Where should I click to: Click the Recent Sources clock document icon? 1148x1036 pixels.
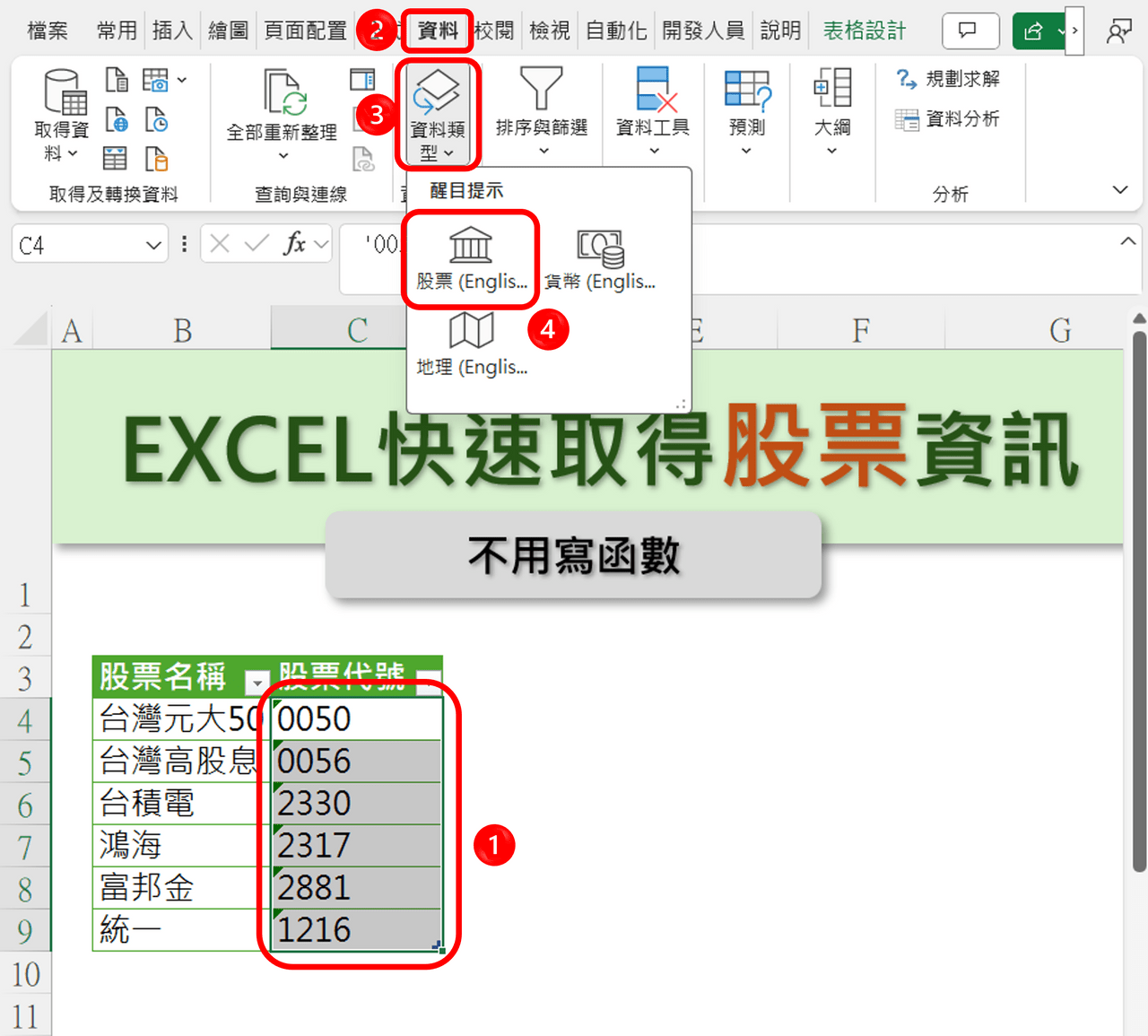[156, 119]
